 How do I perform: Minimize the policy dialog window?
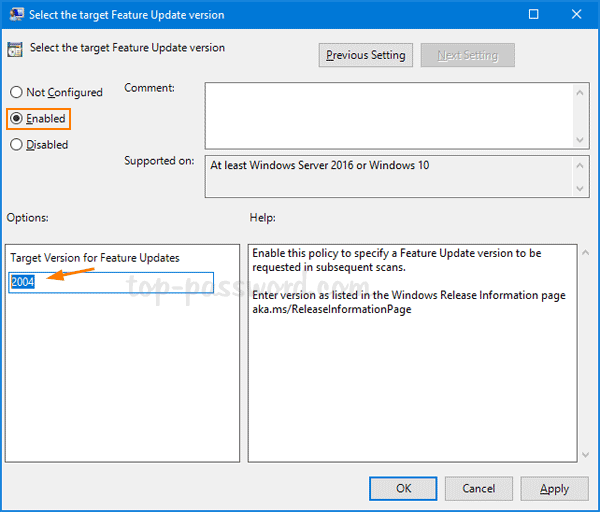pos(486,15)
